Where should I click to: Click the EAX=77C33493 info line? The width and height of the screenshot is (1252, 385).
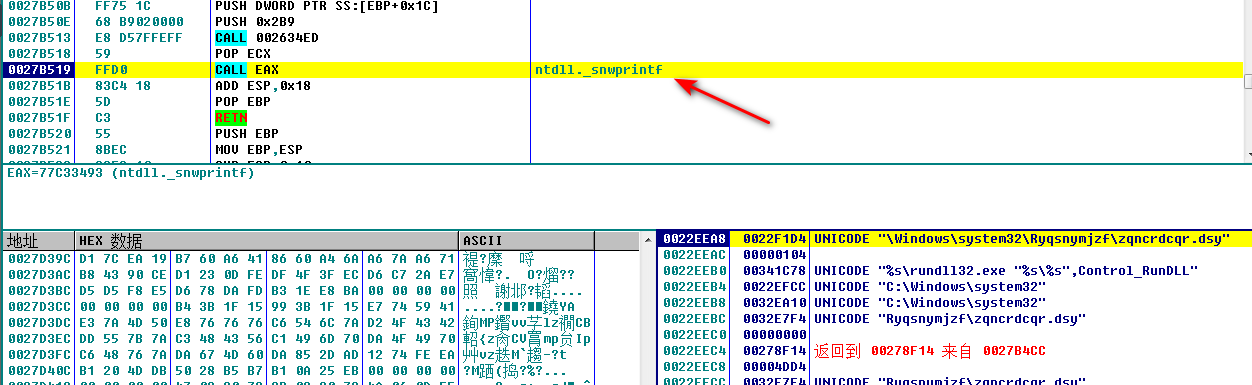(131, 173)
